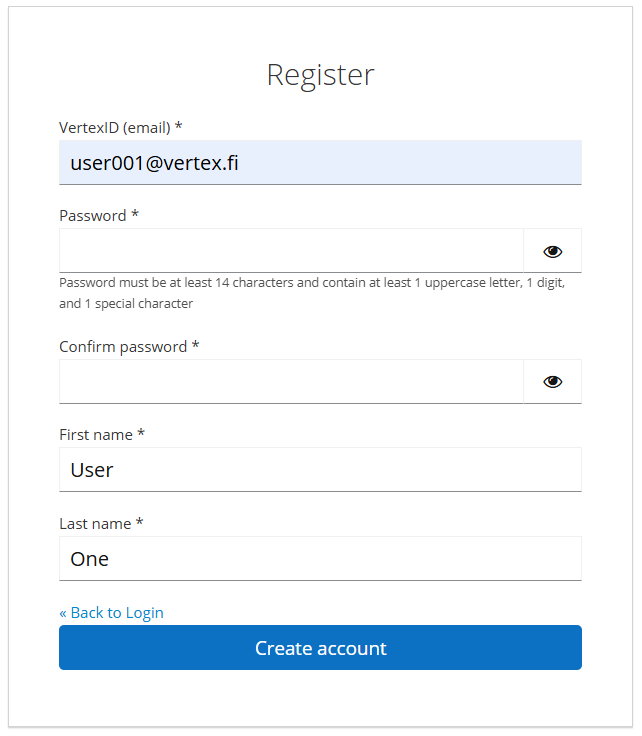
Task: Click the "Last name *" label
Action: click(x=102, y=523)
